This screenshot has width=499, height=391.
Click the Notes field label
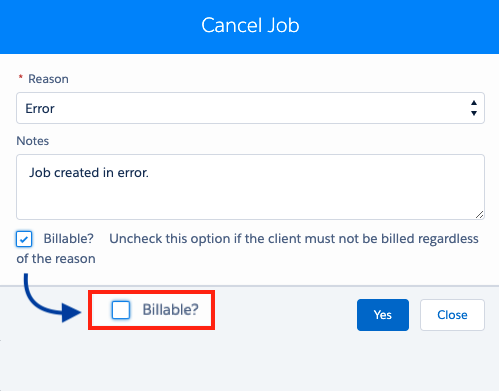tap(33, 141)
